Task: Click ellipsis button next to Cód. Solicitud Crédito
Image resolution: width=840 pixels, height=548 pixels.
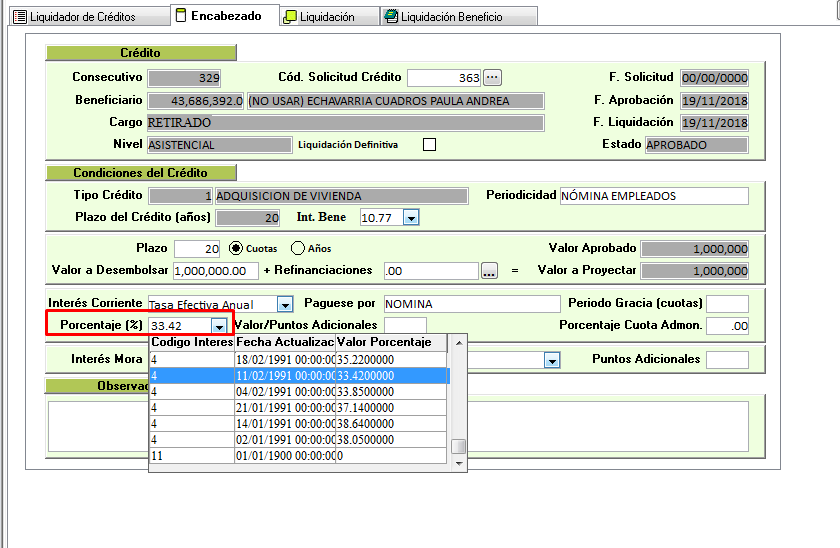Action: pos(492,78)
